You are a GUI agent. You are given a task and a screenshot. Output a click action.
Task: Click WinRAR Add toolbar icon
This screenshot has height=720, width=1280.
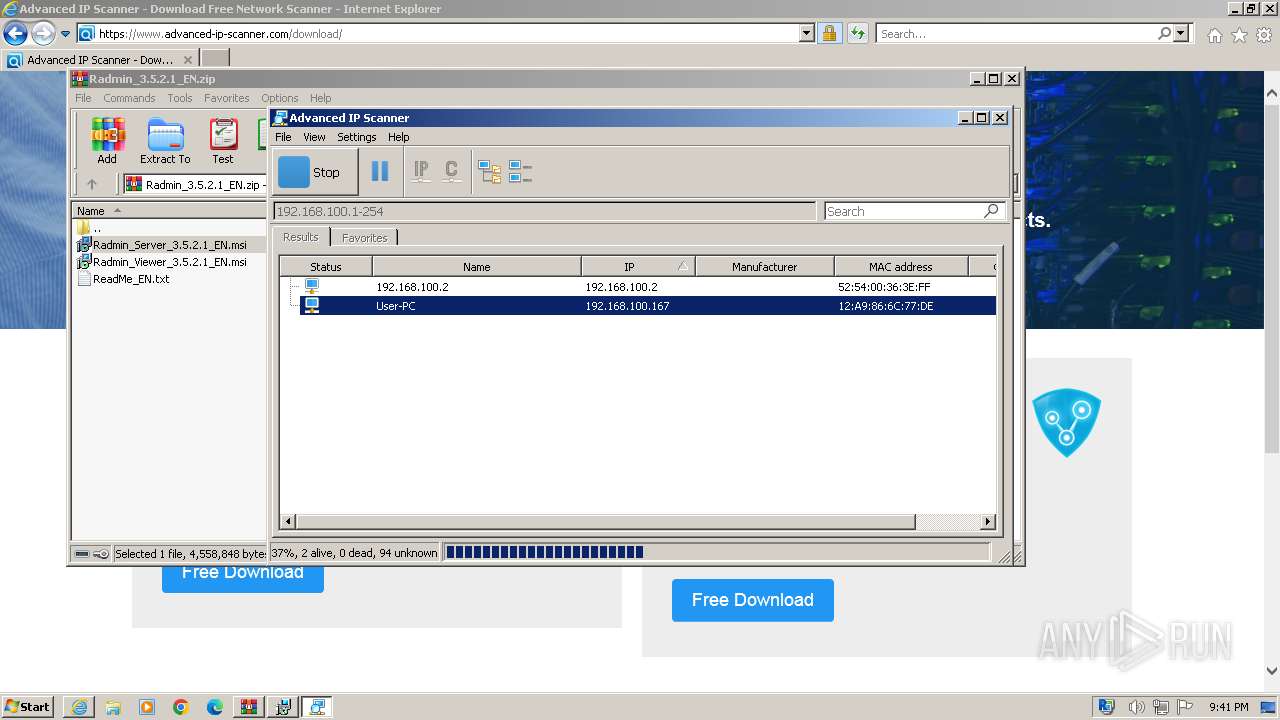[107, 141]
